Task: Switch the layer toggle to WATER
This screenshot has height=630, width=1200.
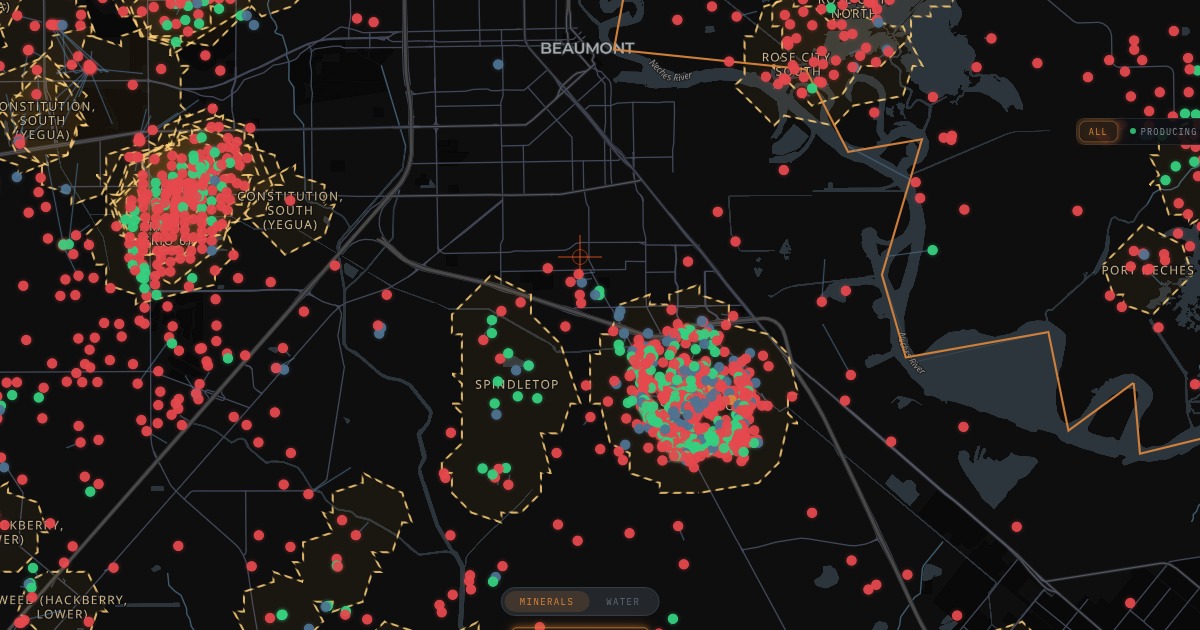Action: click(622, 602)
